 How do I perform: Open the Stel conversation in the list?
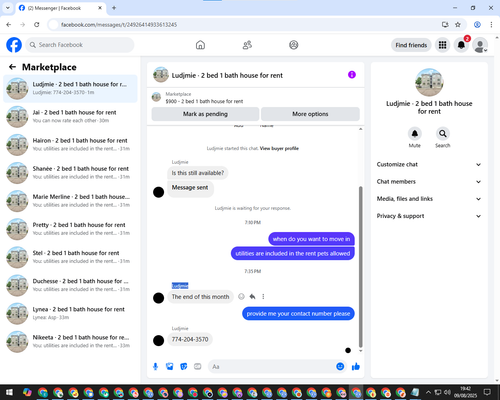click(x=70, y=257)
